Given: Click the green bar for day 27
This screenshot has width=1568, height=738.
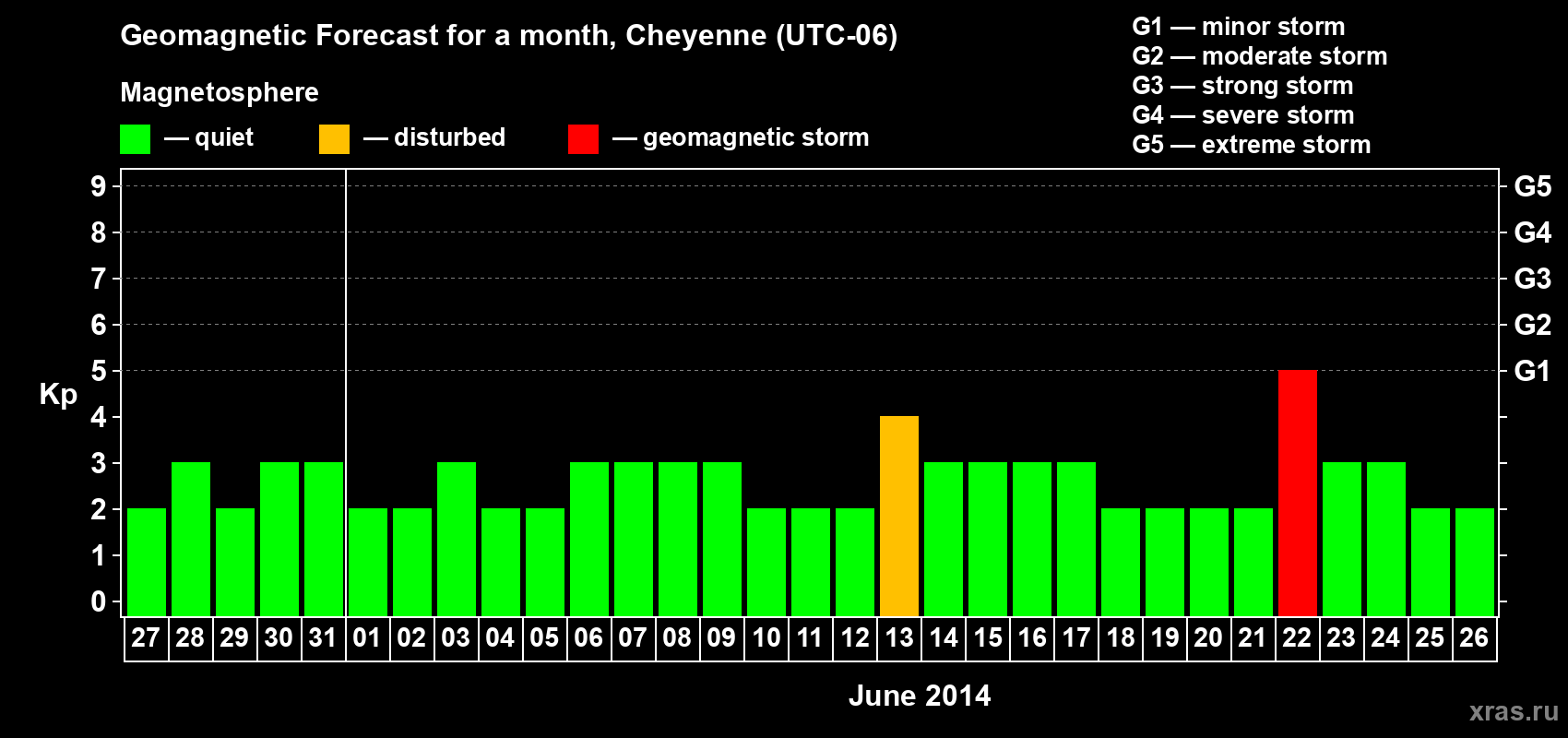Looking at the screenshot, I should [146, 562].
